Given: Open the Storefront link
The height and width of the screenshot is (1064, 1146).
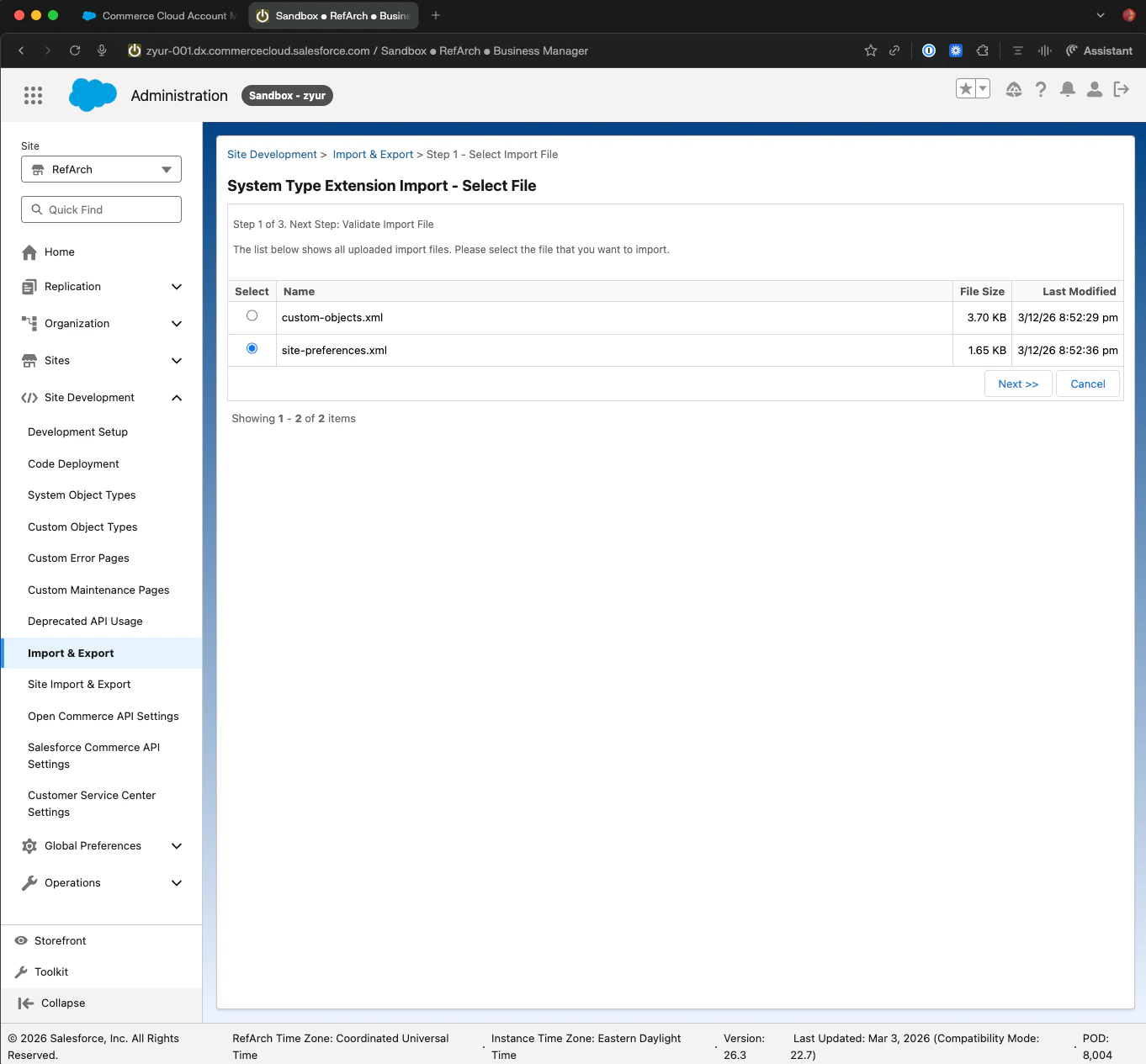Looking at the screenshot, I should [60, 940].
